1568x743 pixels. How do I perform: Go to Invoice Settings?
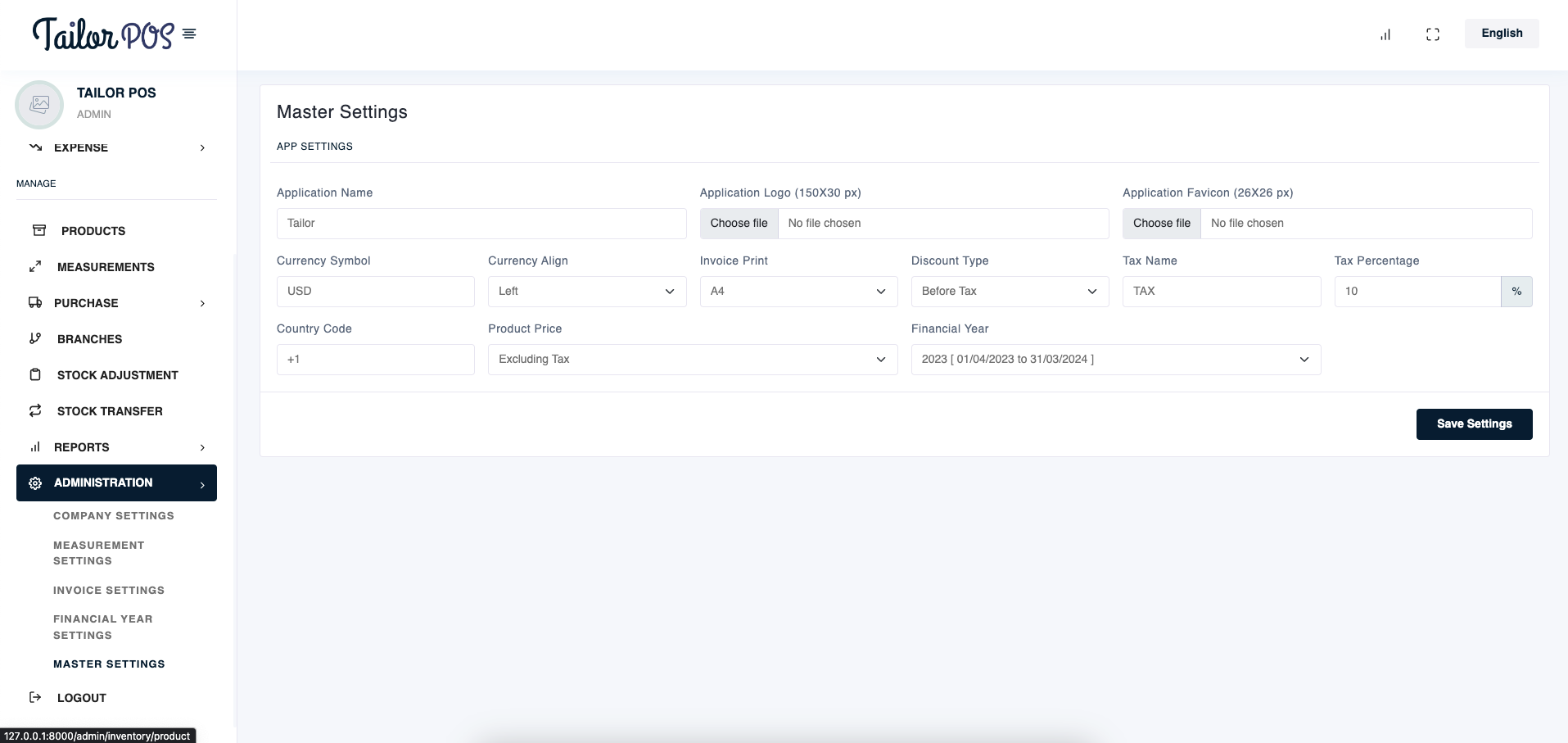click(109, 591)
